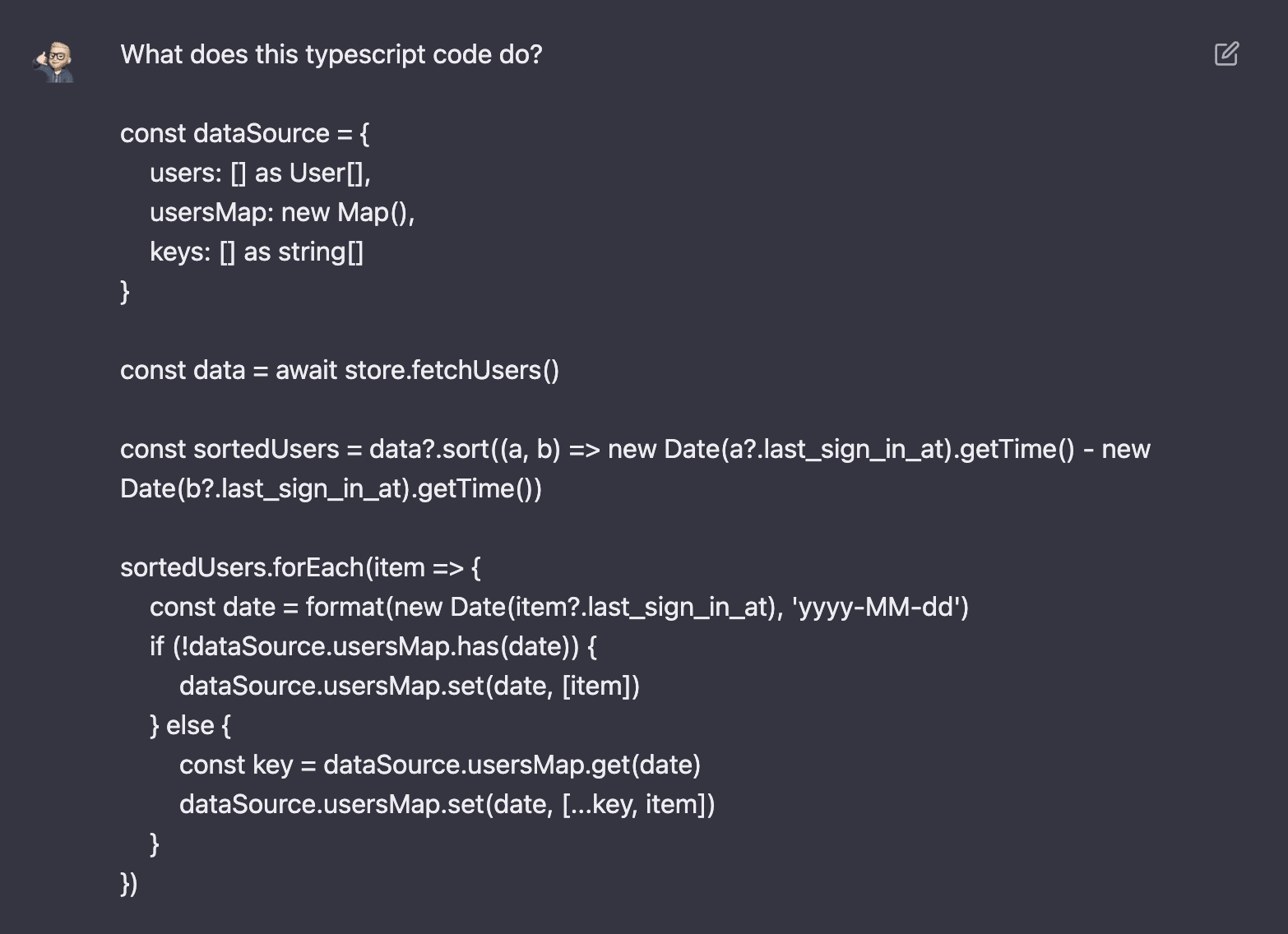Click 'const key = dataSource.usersMap.get(date)' line
The image size is (1288, 934).
[440, 765]
